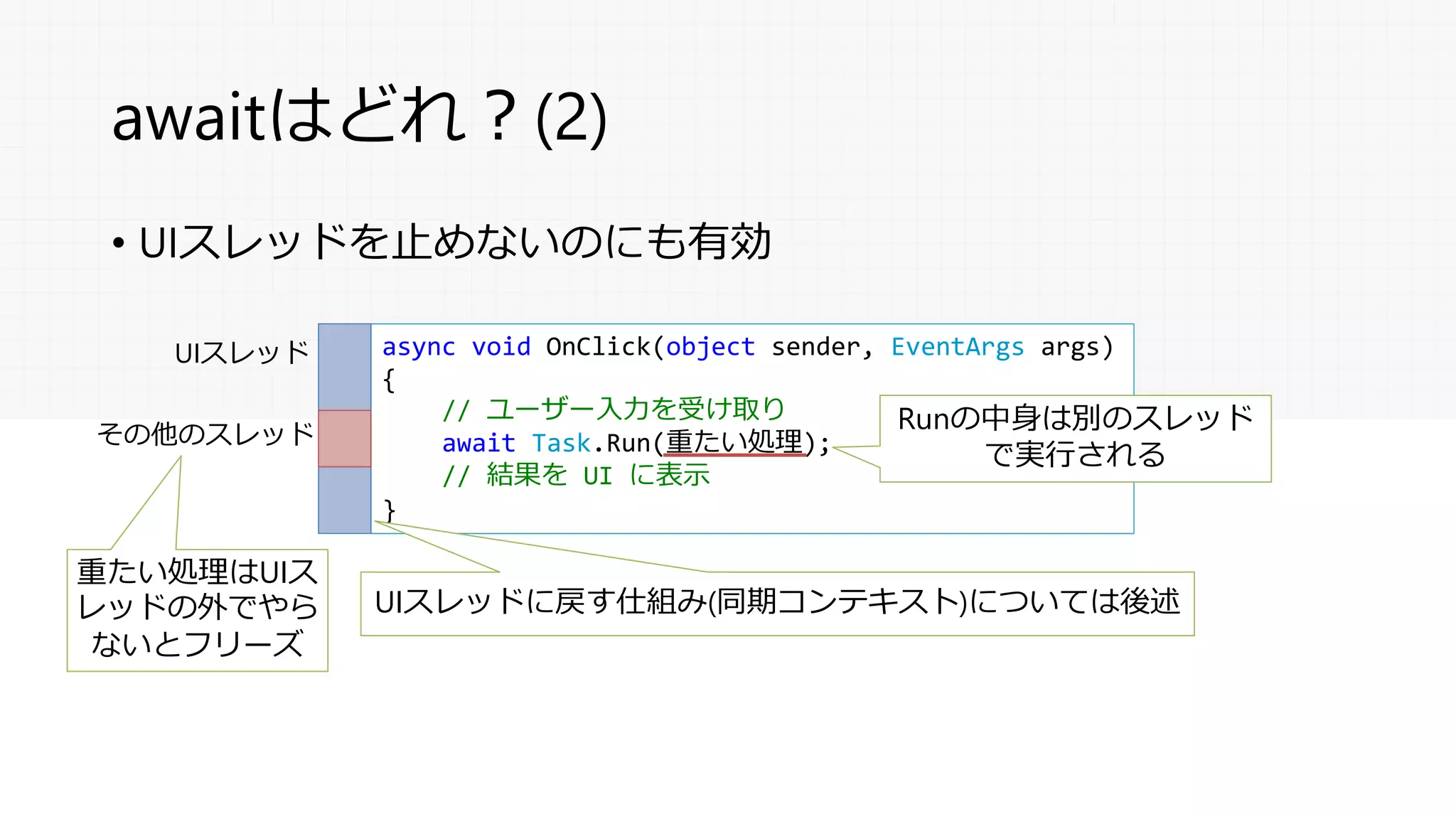Image resolution: width=1456 pixels, height=819 pixels.
Task: Click the label "その他のスレッド"
Action: (205, 434)
